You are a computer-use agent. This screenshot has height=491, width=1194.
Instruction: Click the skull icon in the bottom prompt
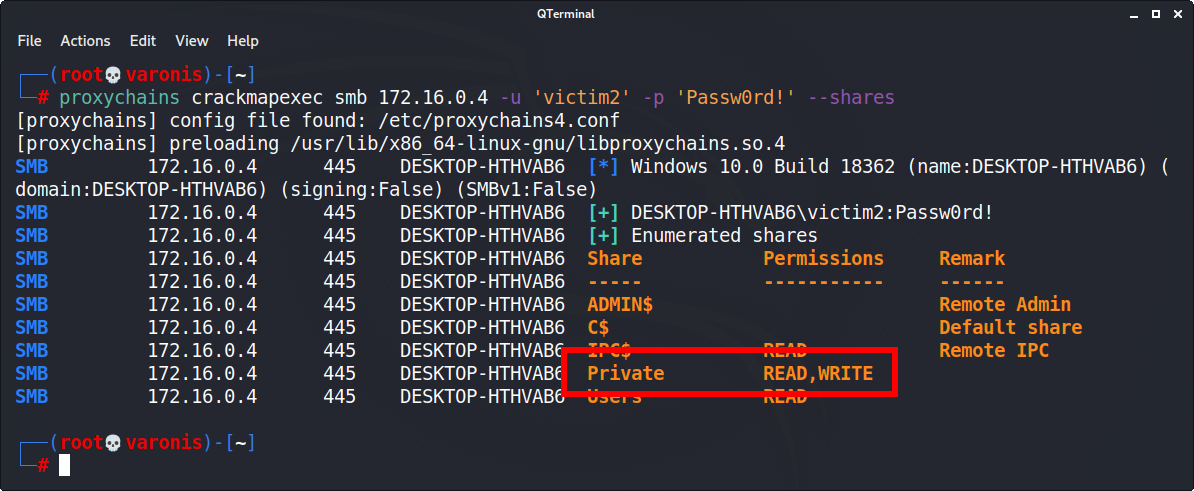coord(112,442)
